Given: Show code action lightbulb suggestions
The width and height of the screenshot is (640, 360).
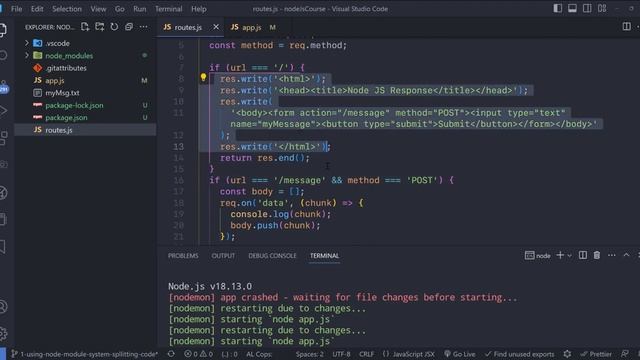Looking at the screenshot, I should point(203,77).
